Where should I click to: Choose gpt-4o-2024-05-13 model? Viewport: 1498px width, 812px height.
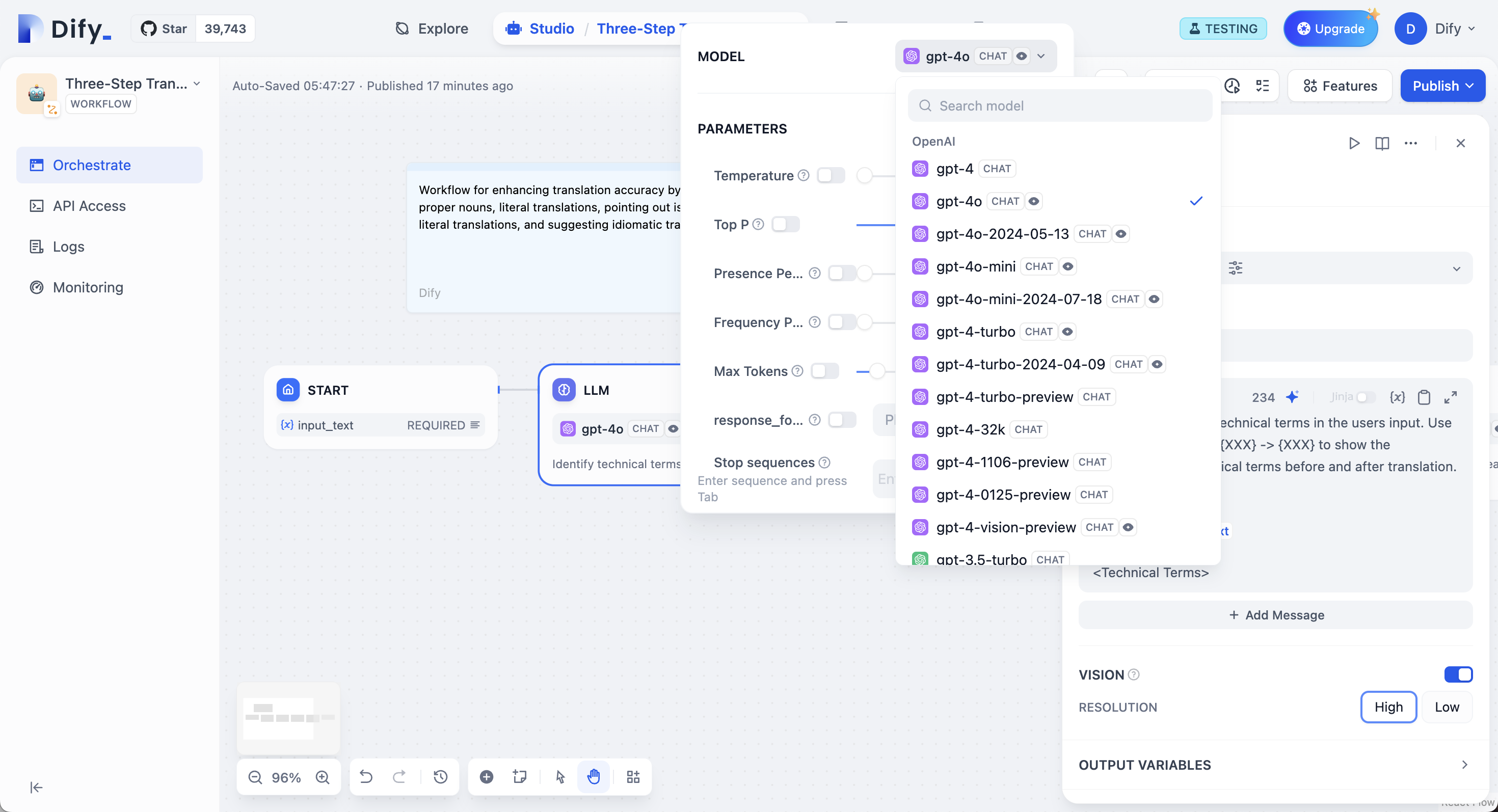(x=1058, y=234)
